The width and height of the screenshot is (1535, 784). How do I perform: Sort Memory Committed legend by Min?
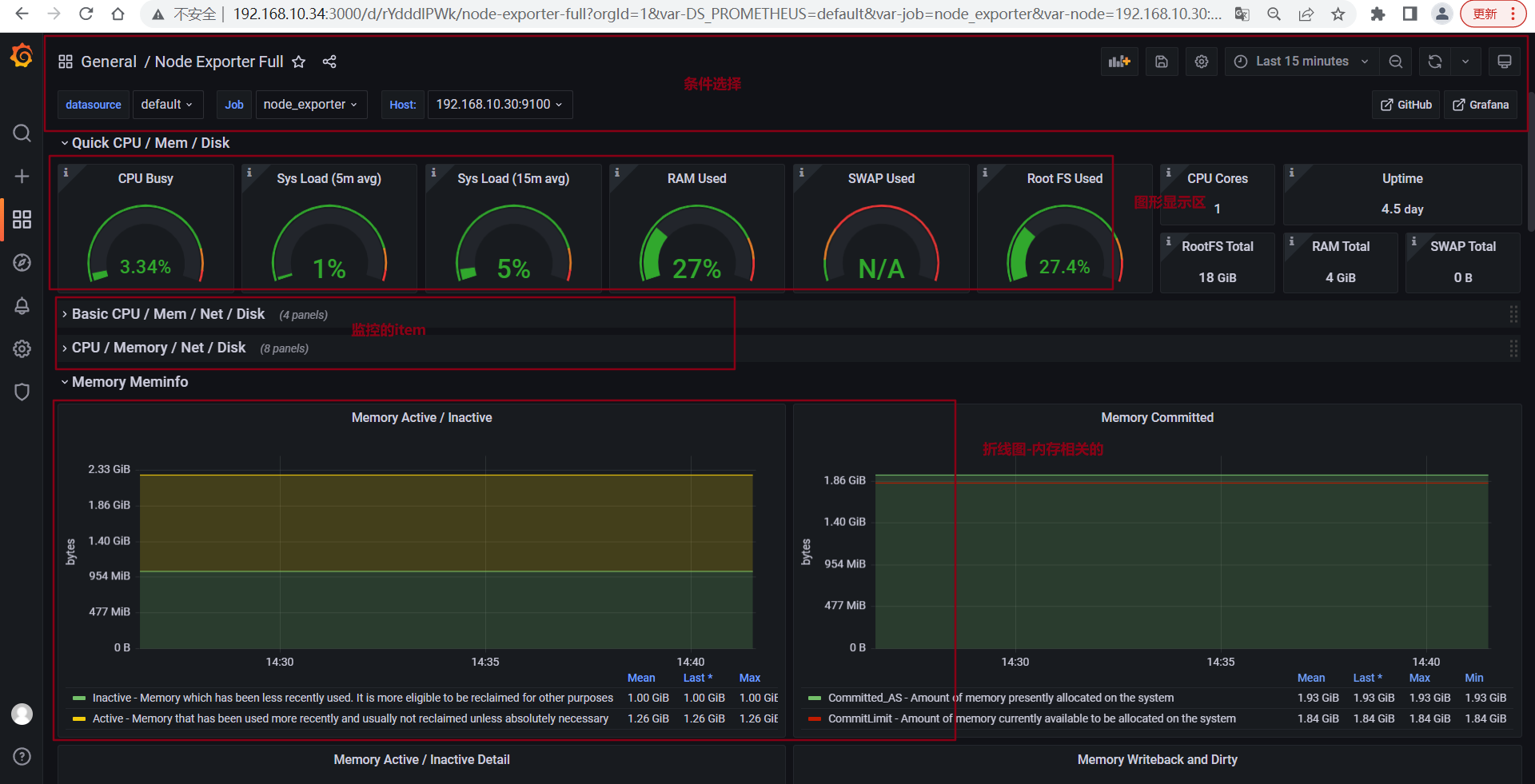click(x=1474, y=678)
